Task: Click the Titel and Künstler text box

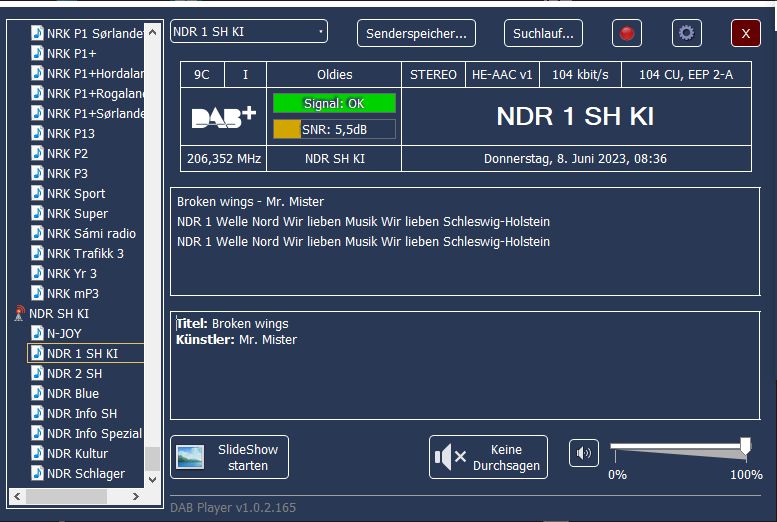Action: (x=460, y=364)
